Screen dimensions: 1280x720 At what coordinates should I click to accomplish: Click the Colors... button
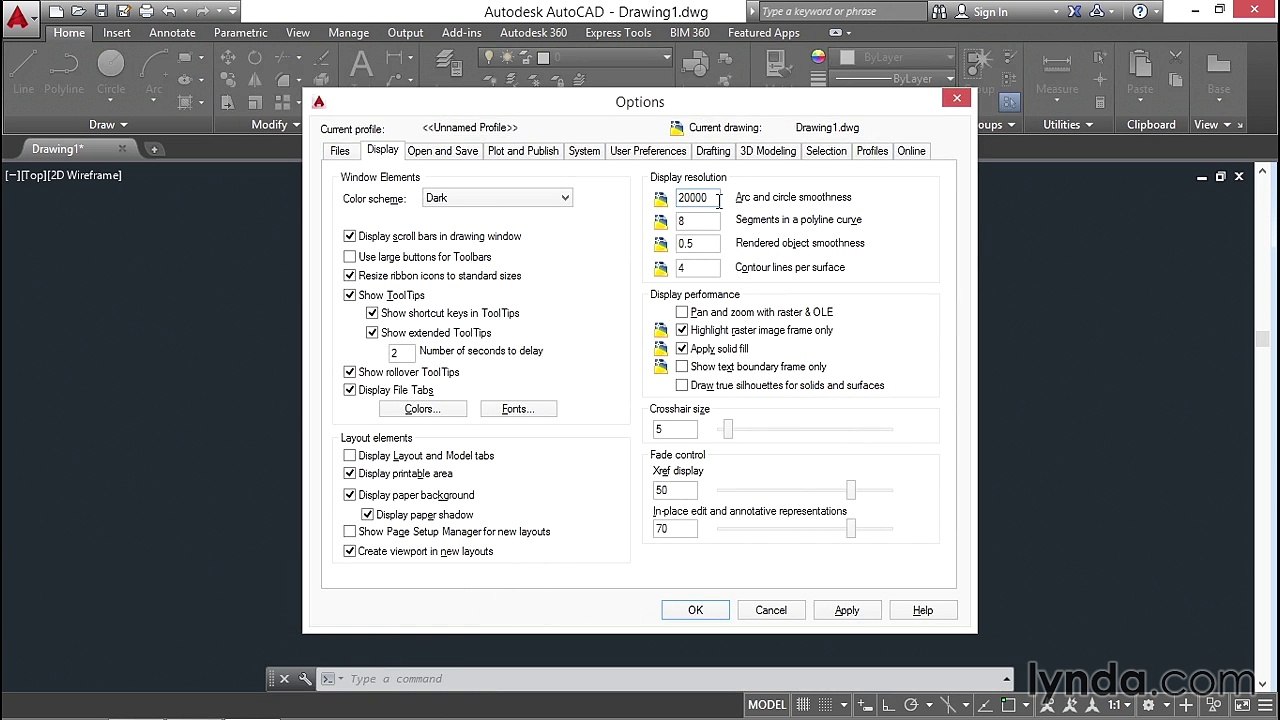(423, 409)
